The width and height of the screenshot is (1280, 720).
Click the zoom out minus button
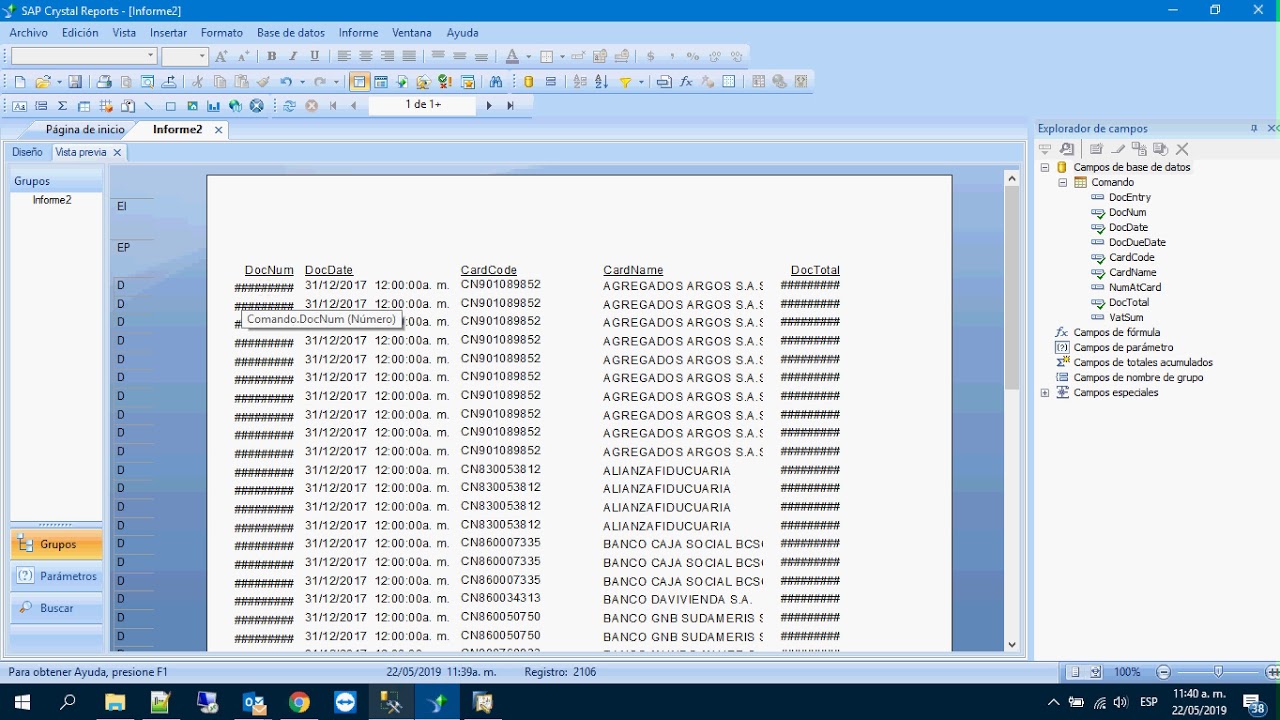(1163, 672)
